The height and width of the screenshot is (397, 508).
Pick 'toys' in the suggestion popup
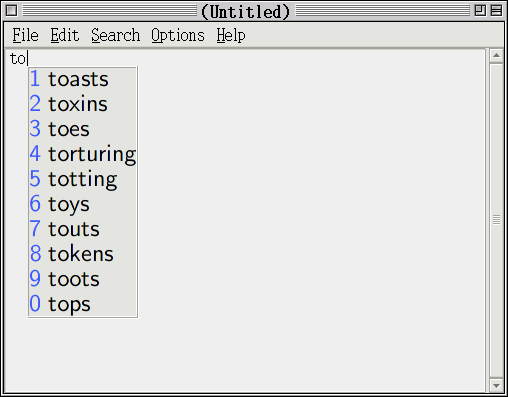pos(83,204)
